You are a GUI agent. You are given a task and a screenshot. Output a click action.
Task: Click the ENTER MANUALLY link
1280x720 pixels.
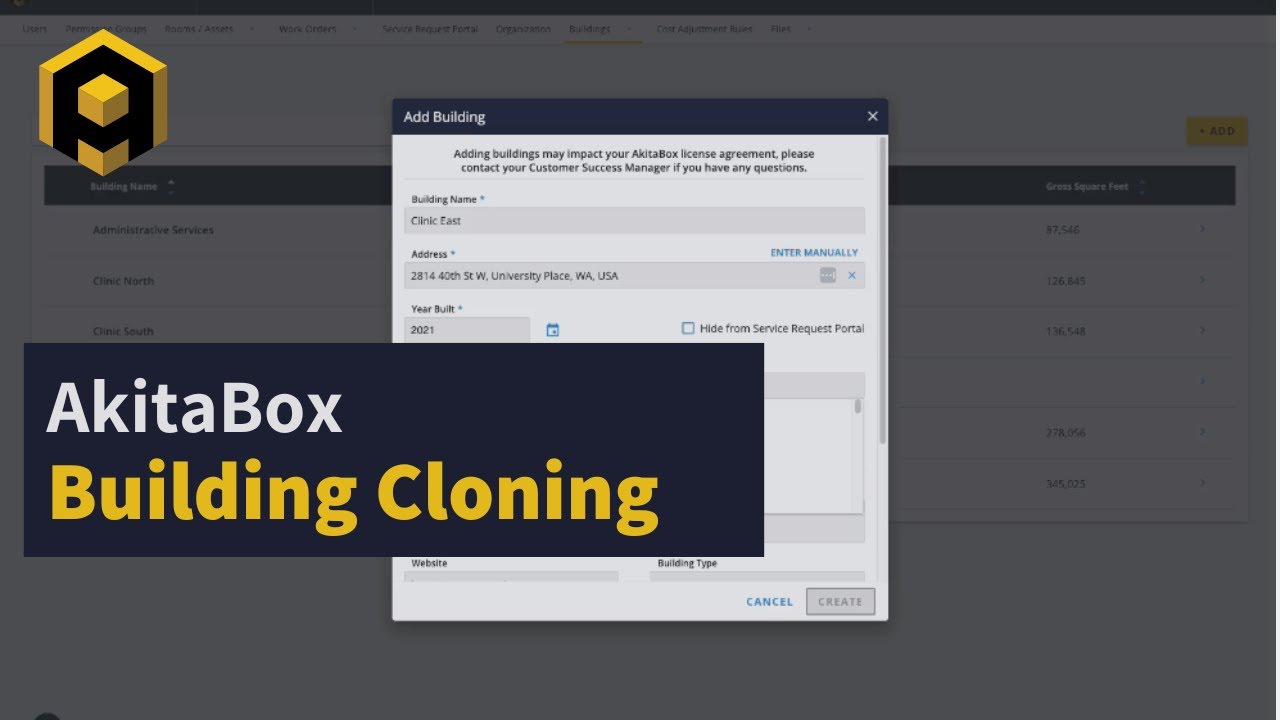(x=814, y=253)
